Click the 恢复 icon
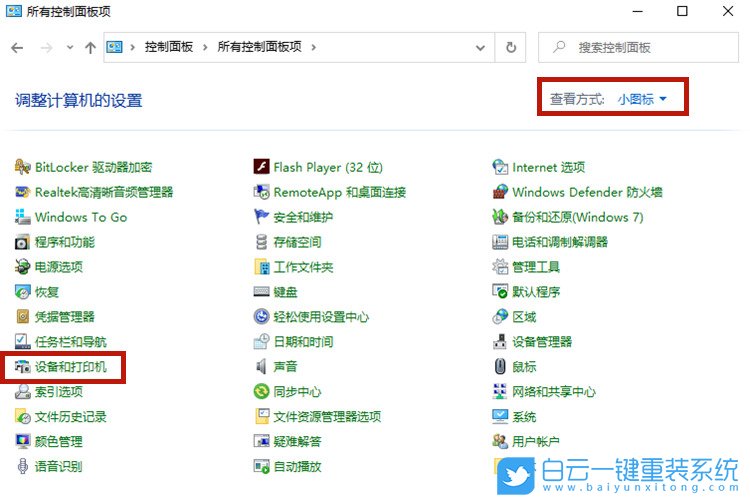Viewport: 750px width, 500px height. click(22, 291)
